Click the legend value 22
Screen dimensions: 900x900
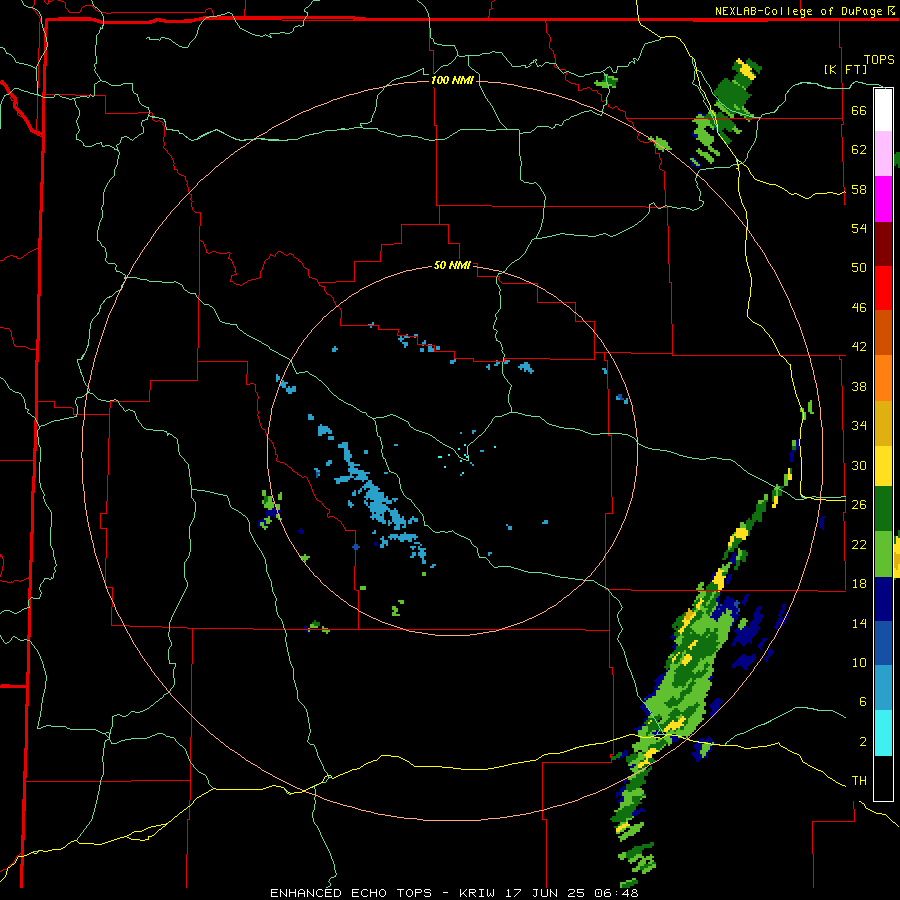click(859, 544)
